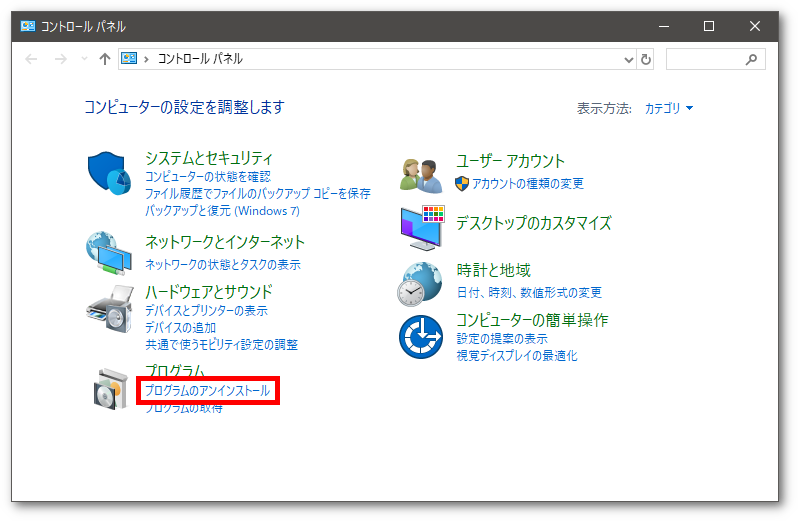Viewport: 798px width, 521px height.
Task: Click 共通で使うモビリティ設定の調整 link
Action: 221,344
